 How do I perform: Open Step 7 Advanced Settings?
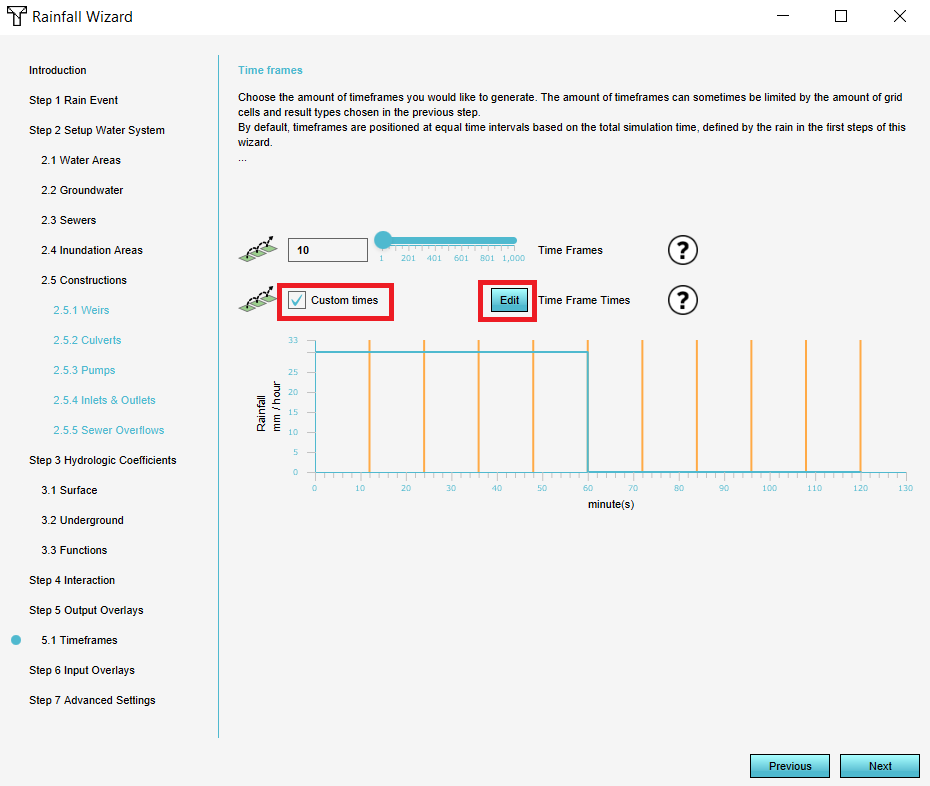point(92,700)
